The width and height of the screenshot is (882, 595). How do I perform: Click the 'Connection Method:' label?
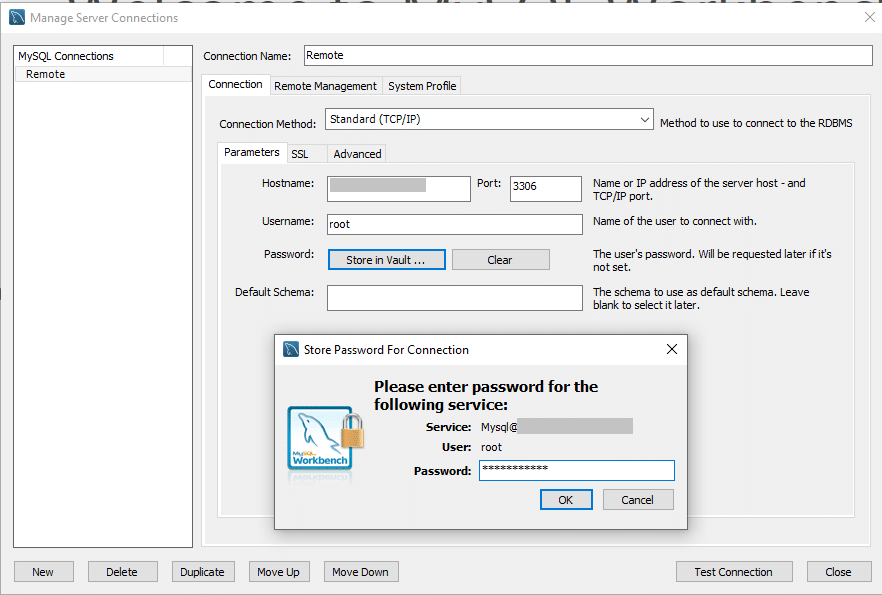point(268,124)
